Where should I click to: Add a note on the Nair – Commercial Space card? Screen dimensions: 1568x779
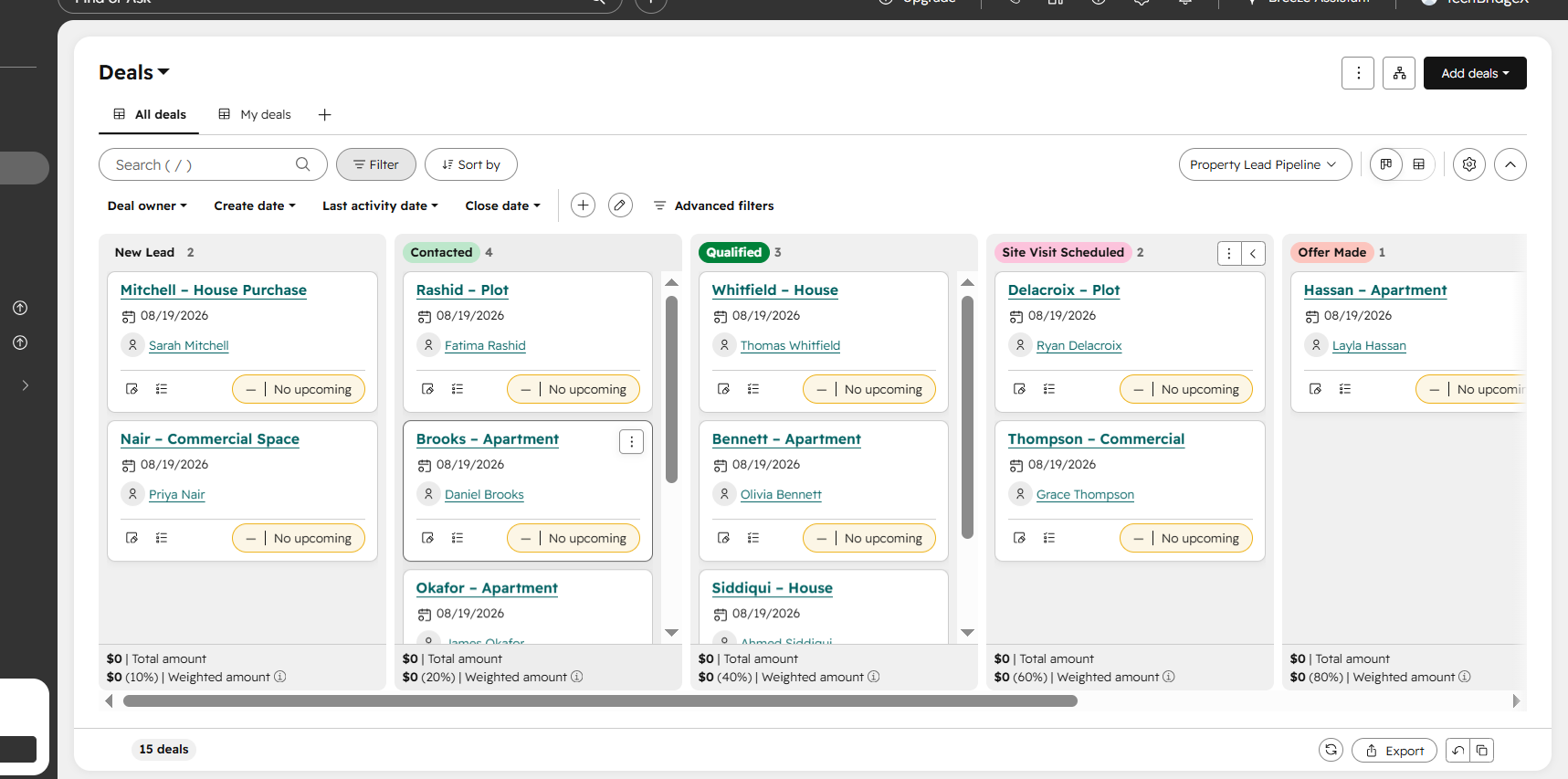pyautogui.click(x=132, y=538)
